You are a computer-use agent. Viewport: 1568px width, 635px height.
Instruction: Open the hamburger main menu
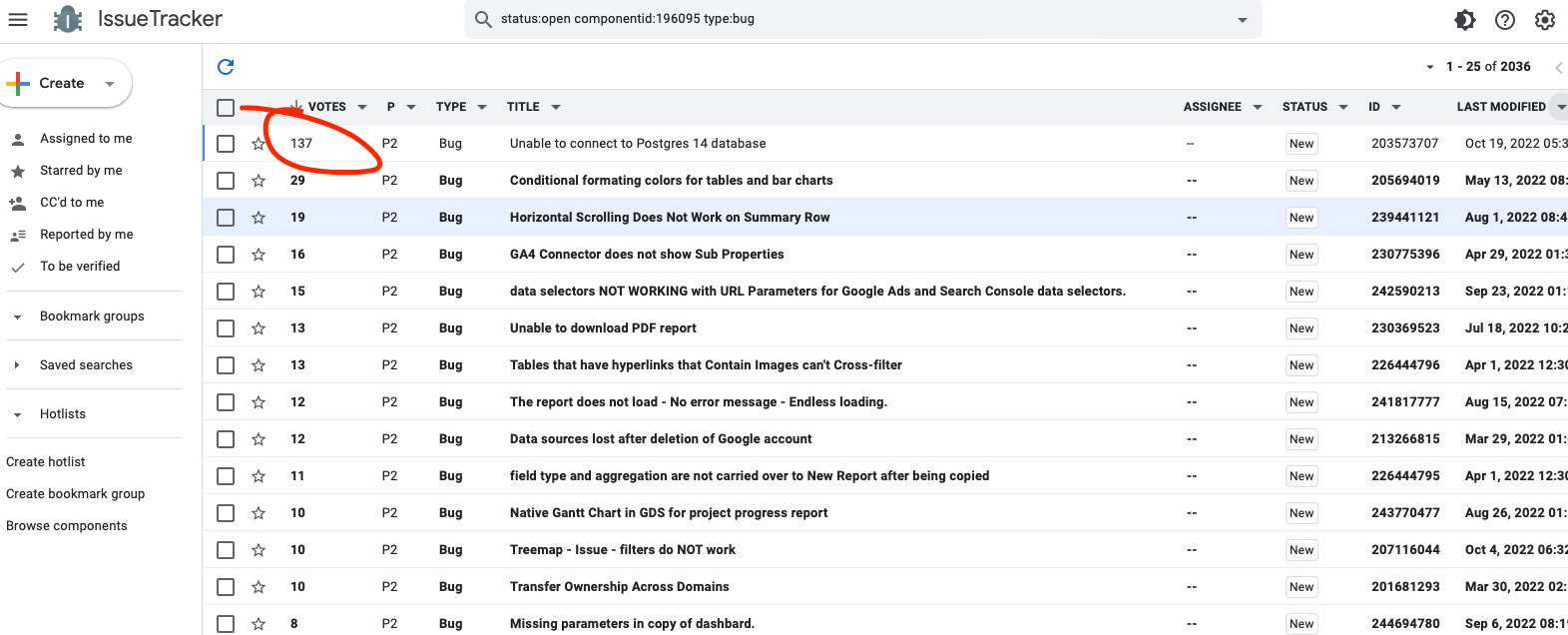tap(18, 19)
